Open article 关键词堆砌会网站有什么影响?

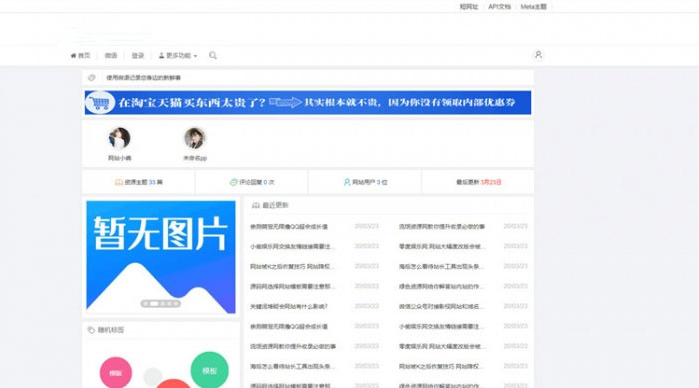(x=289, y=306)
